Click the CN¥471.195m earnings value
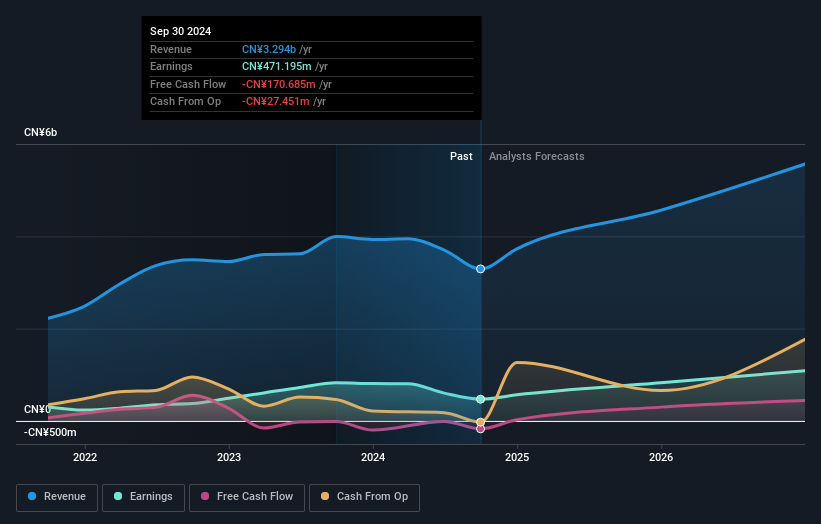This screenshot has width=821, height=524. click(x=276, y=66)
